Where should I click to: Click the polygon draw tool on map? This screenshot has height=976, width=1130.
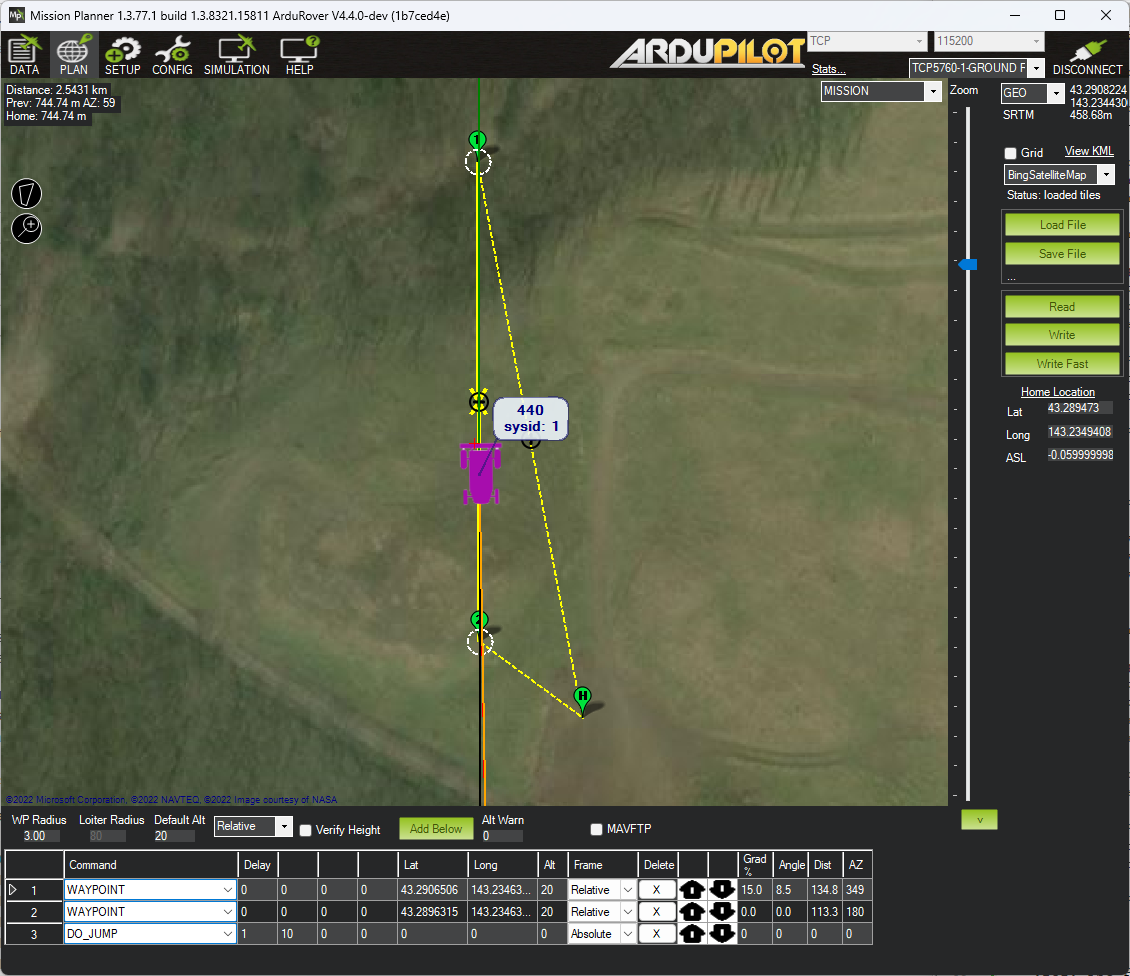click(x=27, y=193)
